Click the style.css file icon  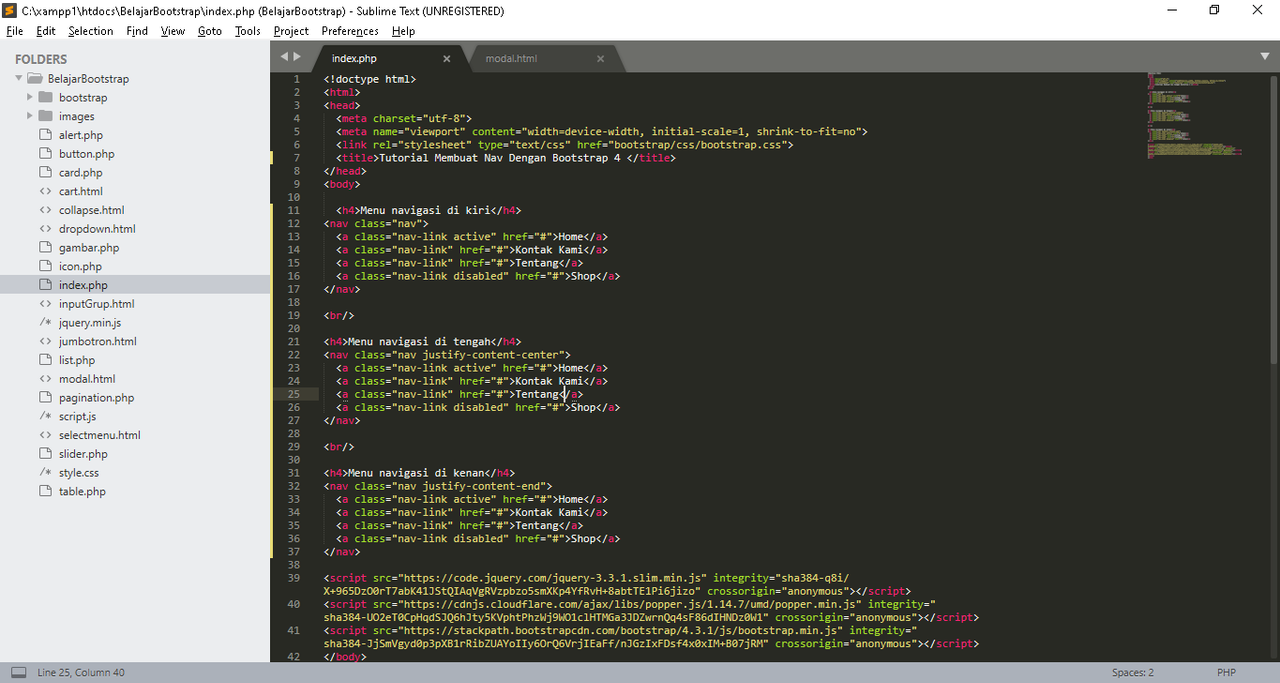(45, 472)
